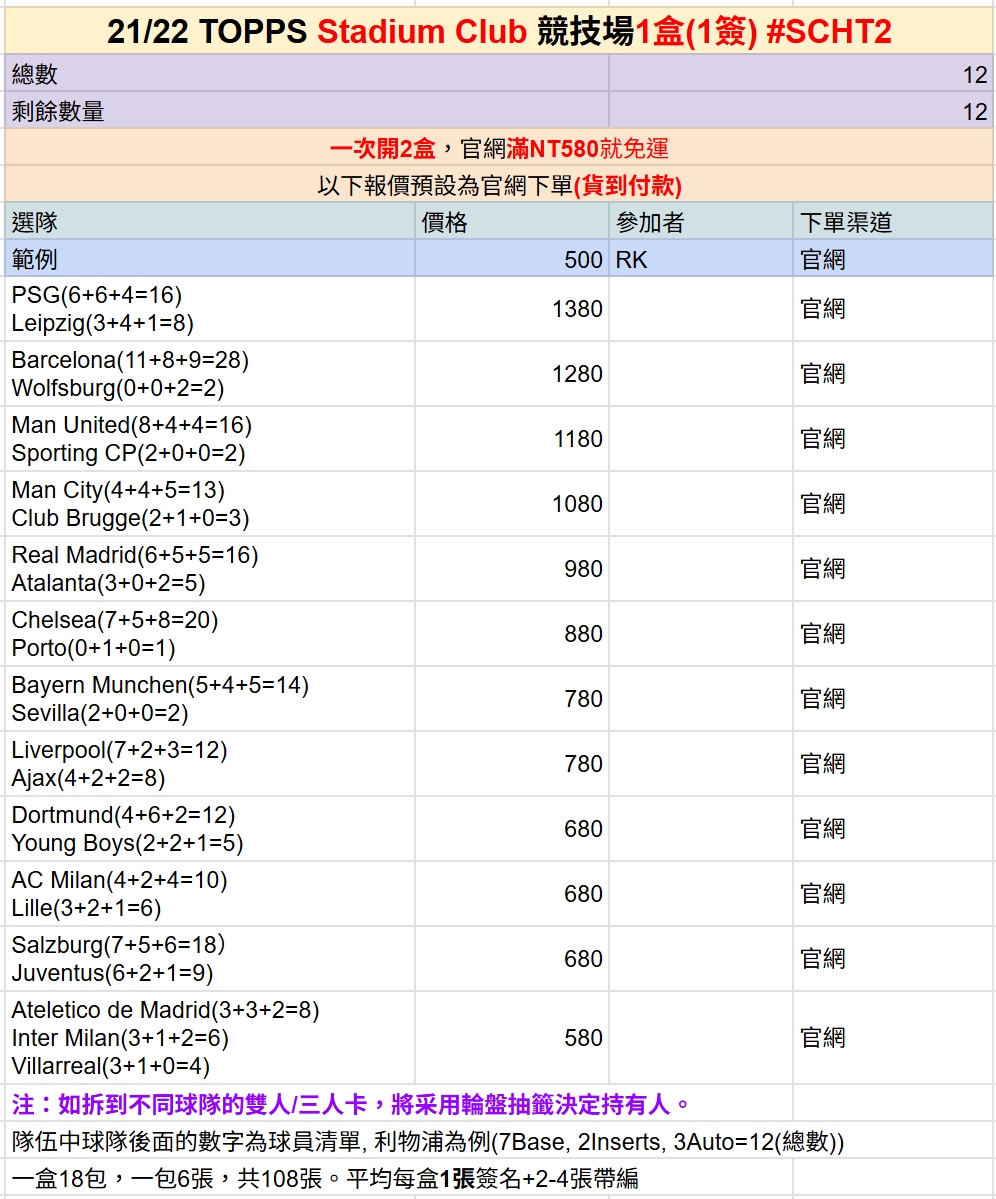Click the '剩餘數量' label cell
This screenshot has width=996, height=1199.
pos(307,111)
